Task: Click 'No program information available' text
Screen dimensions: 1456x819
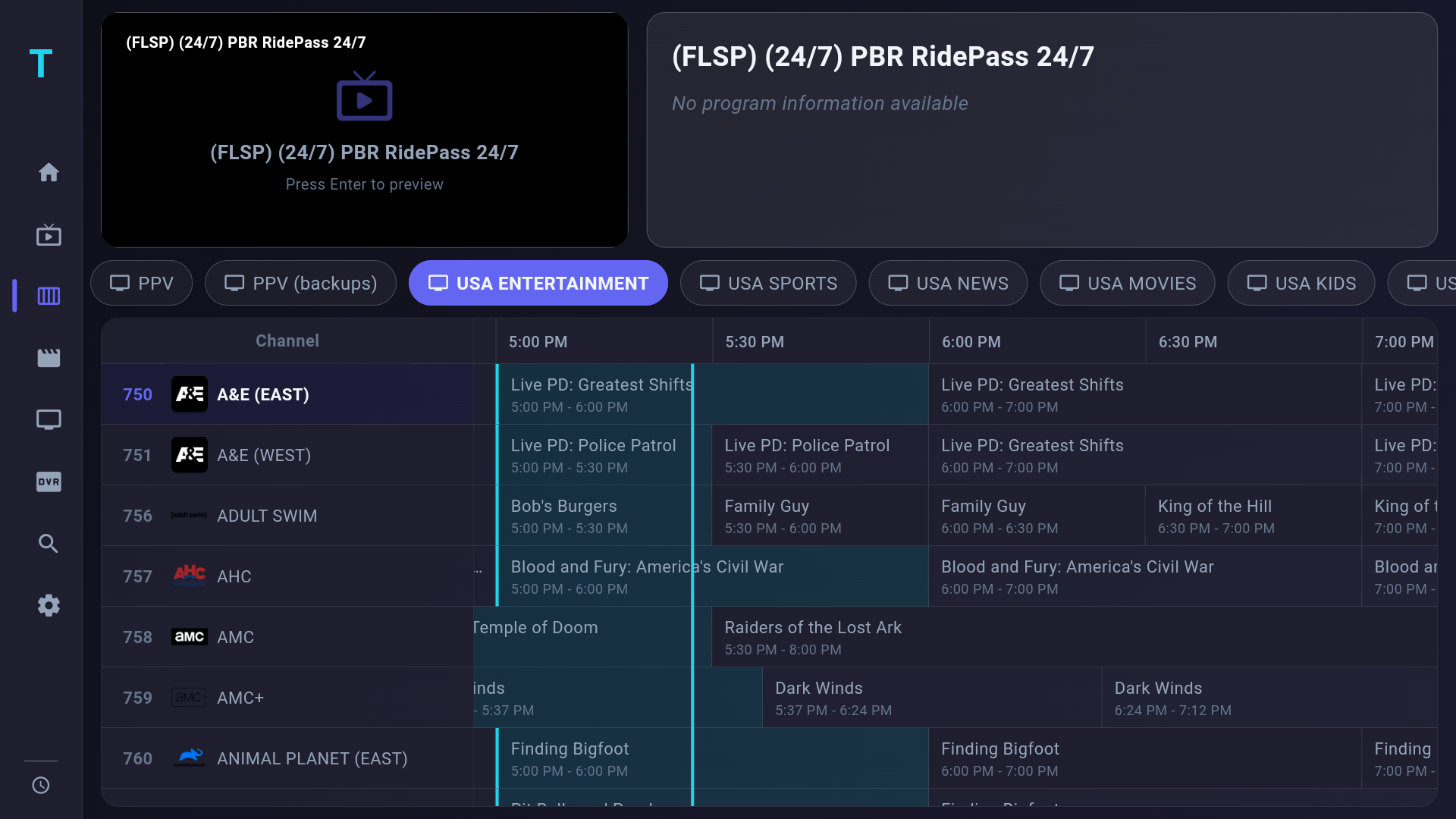Action: pyautogui.click(x=820, y=103)
